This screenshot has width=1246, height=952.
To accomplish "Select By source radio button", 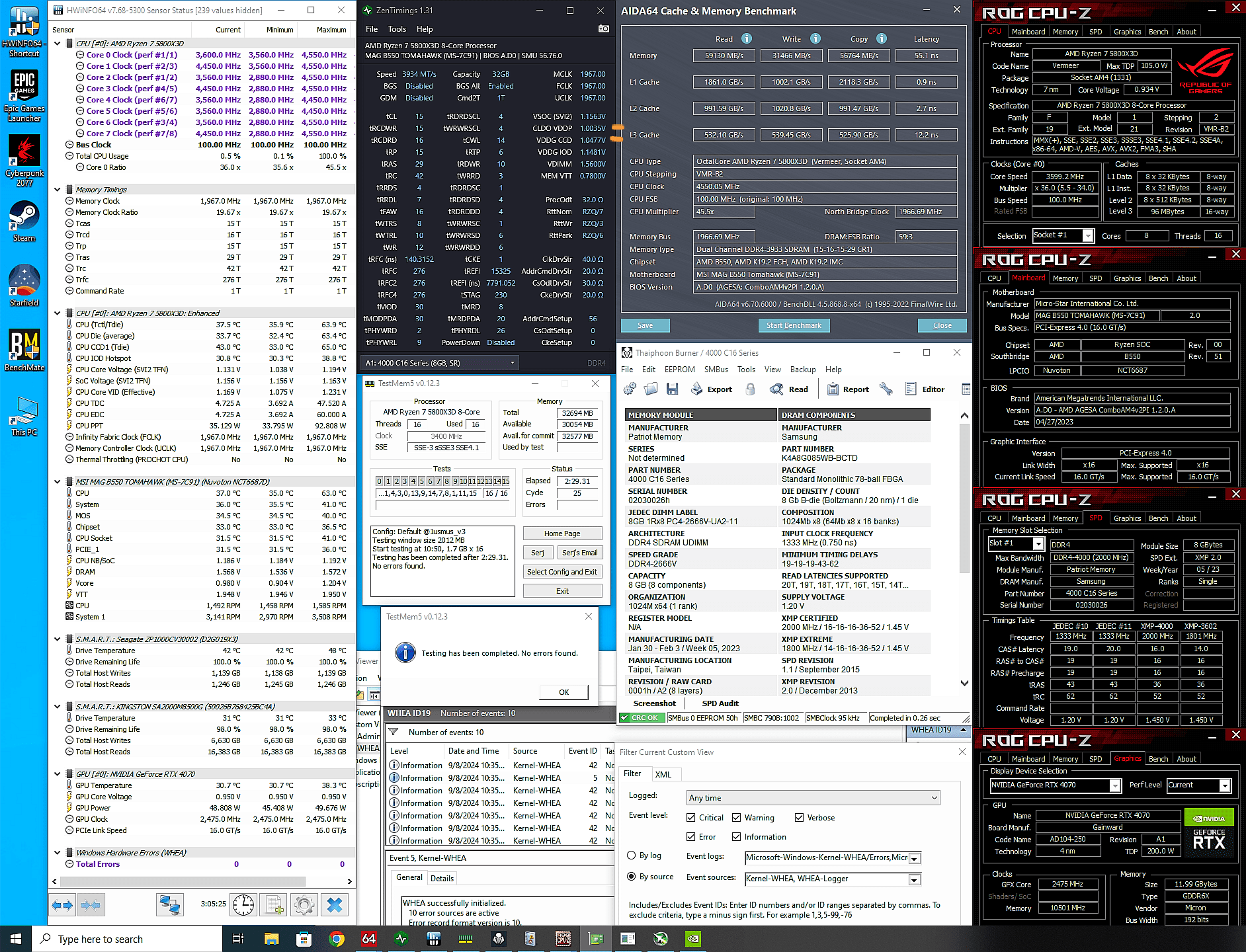I will click(631, 877).
